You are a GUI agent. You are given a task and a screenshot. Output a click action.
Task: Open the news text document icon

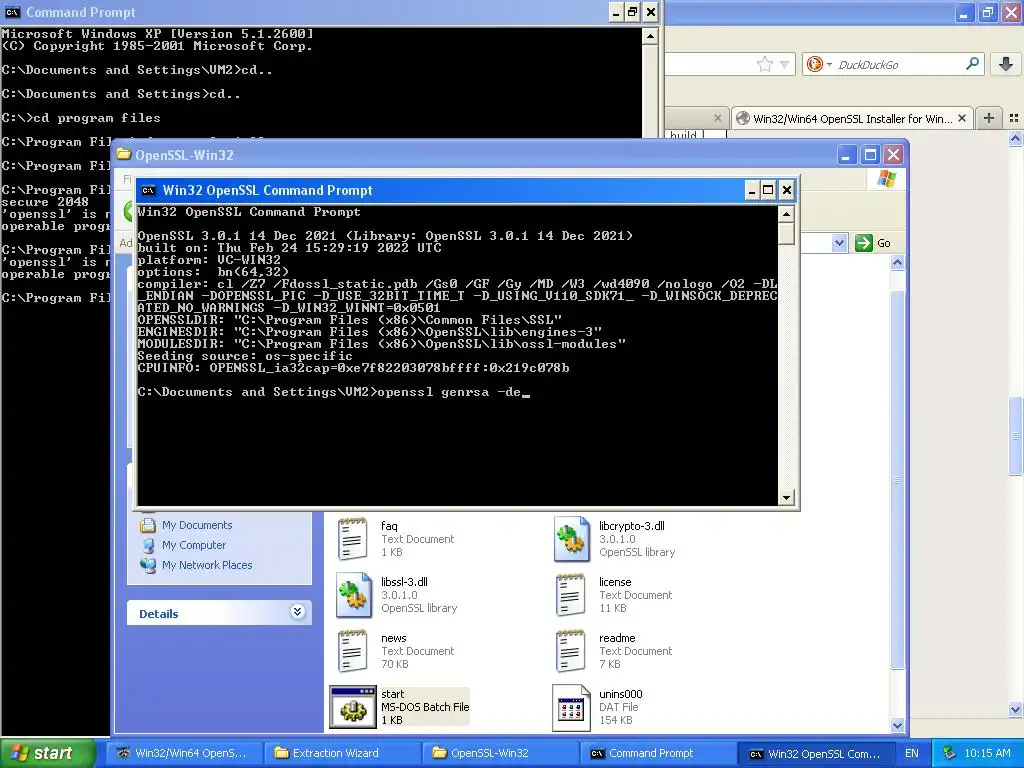[353, 651]
